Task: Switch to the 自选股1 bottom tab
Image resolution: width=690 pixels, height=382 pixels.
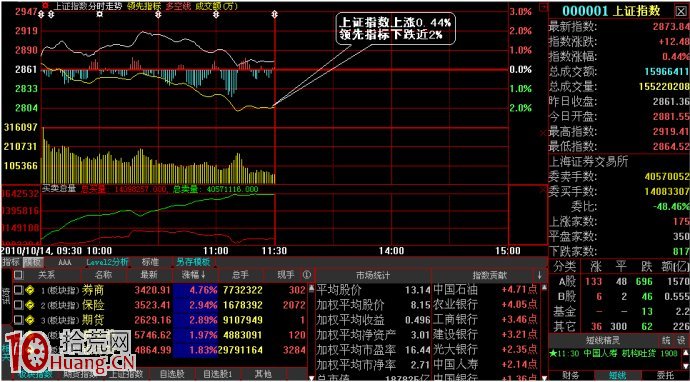Action: tap(217, 374)
